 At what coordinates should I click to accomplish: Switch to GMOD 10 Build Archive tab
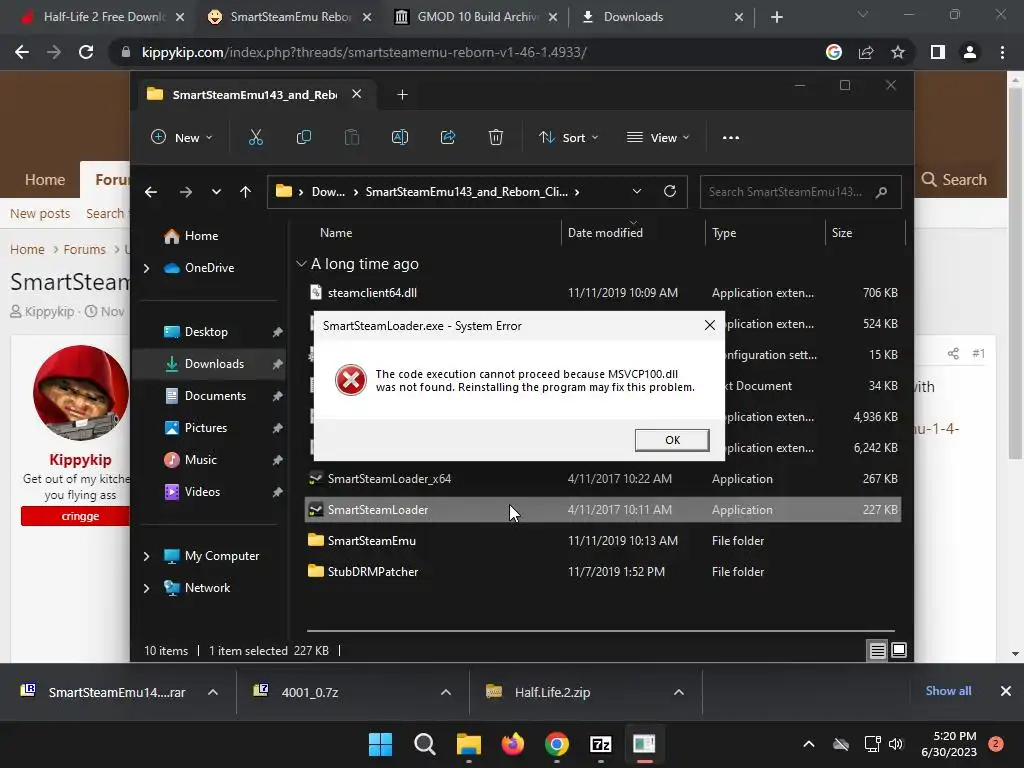click(475, 17)
